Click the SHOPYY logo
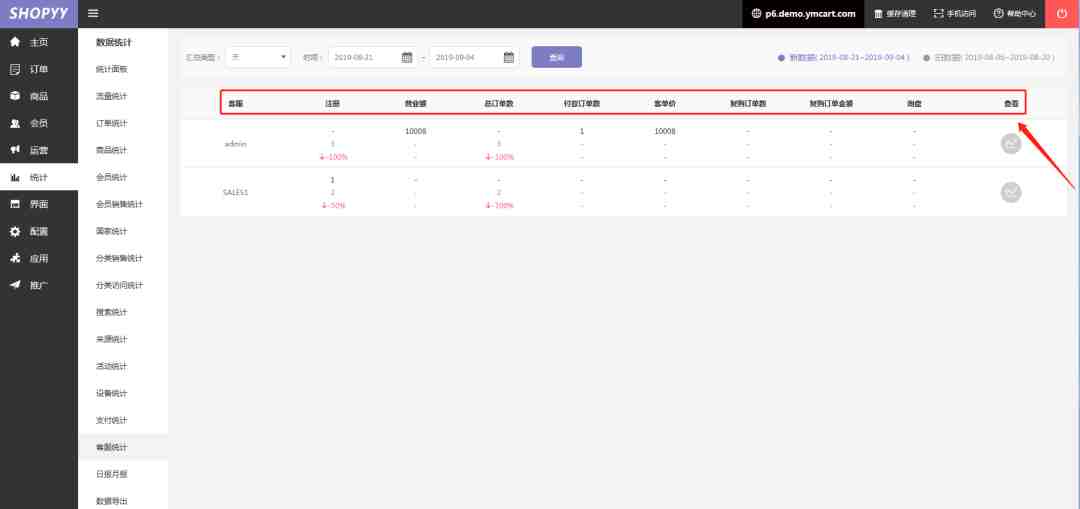Screen dimensions: 1080x509 coord(39,14)
